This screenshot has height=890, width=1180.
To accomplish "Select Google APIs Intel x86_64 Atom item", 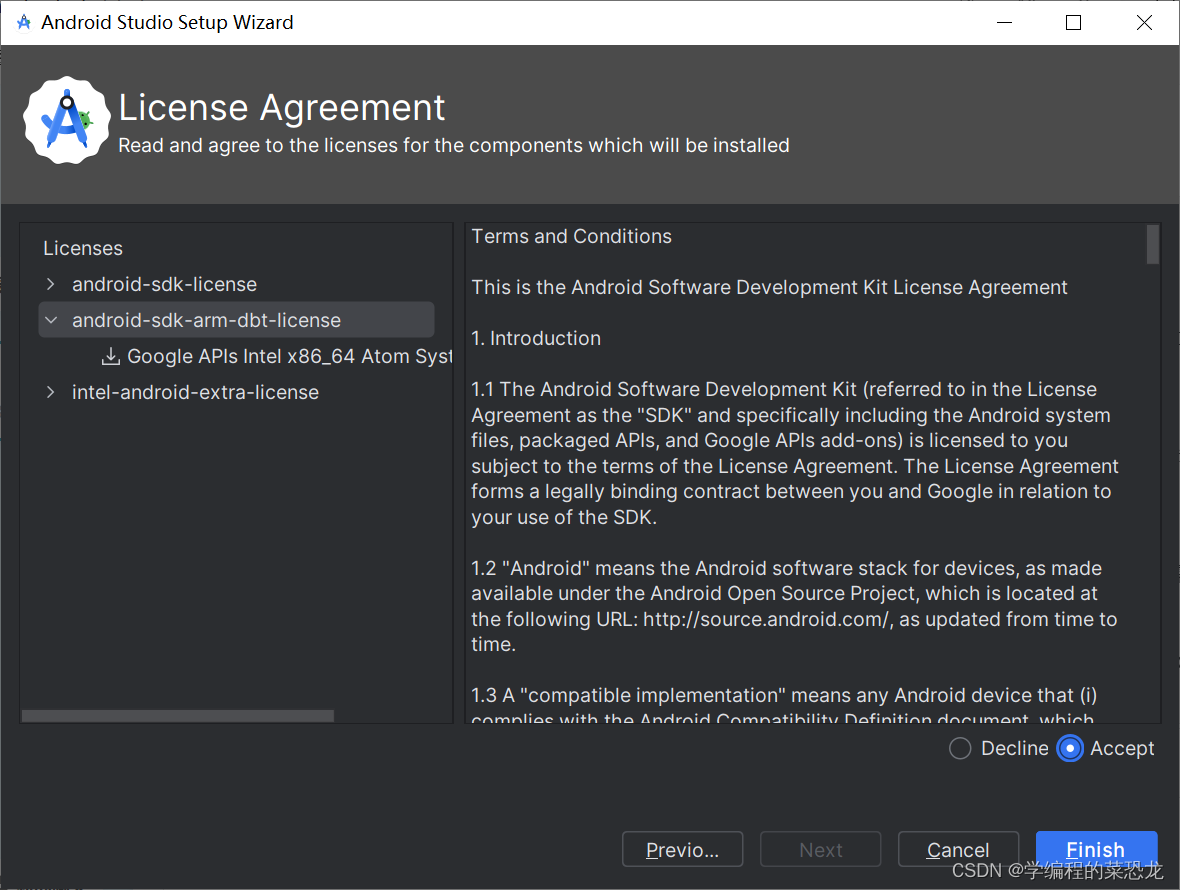I will coord(290,356).
